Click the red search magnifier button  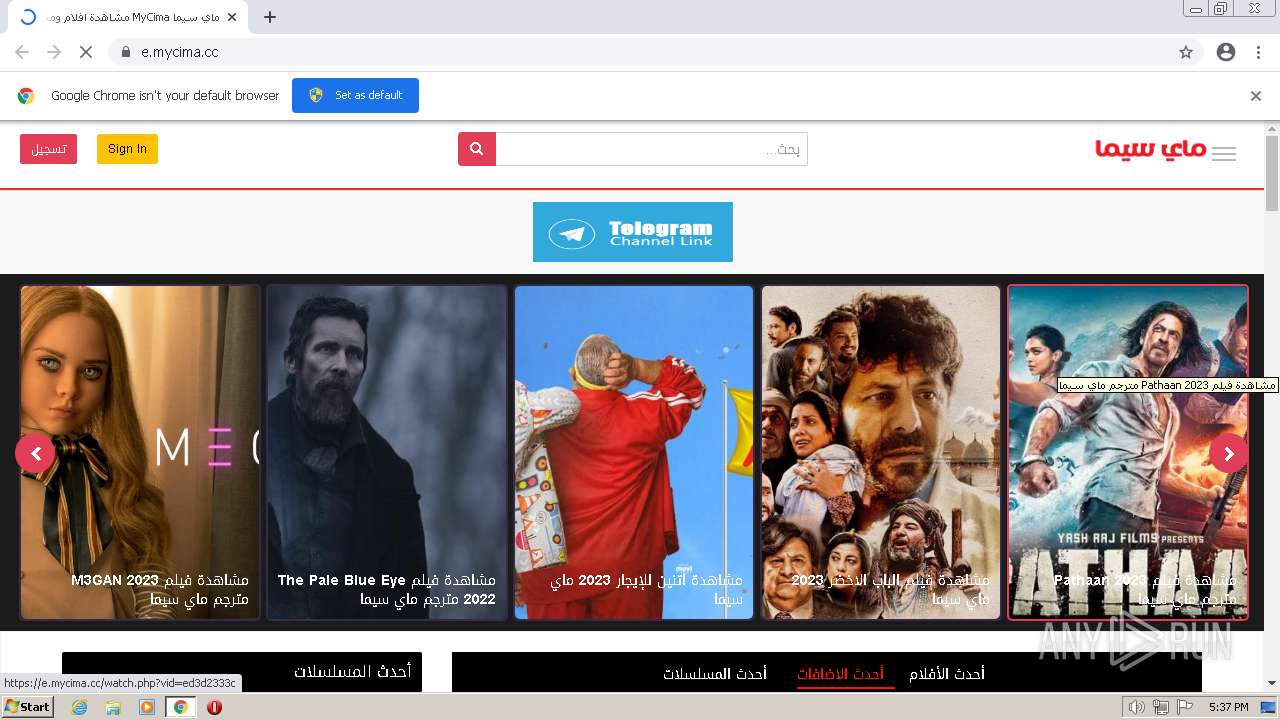pos(477,149)
